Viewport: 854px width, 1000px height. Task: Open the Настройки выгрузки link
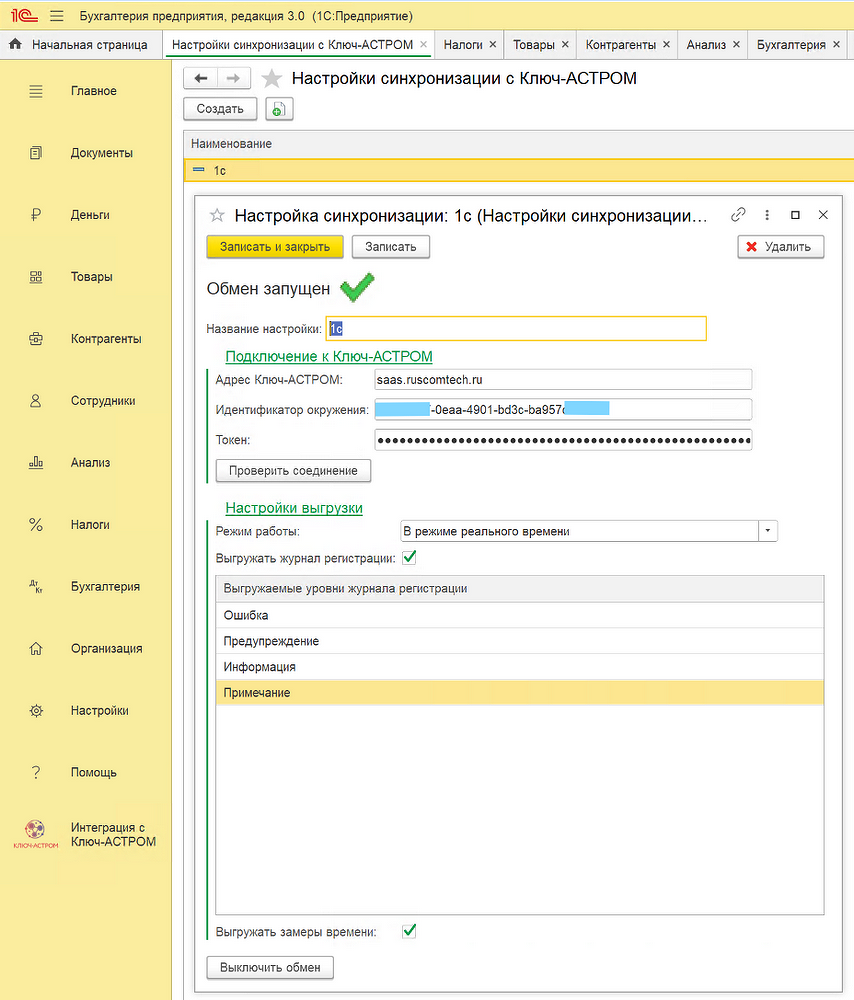(x=294, y=508)
